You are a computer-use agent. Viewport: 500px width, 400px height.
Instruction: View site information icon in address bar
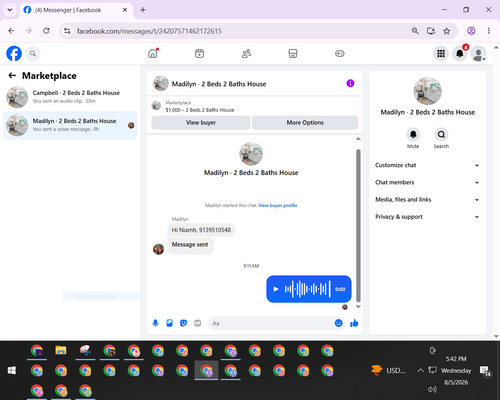pos(67,31)
